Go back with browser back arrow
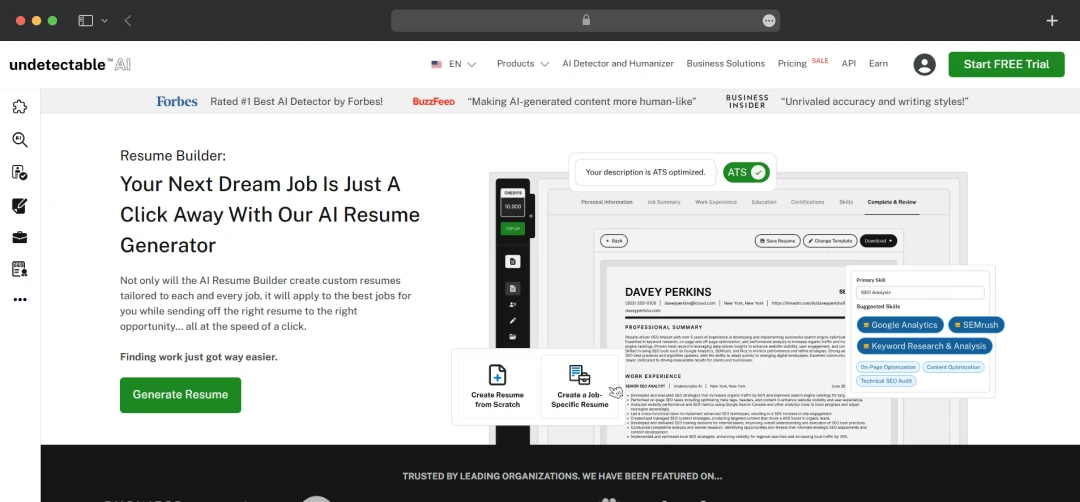Screen dimensions: 1080x502 (128, 21)
